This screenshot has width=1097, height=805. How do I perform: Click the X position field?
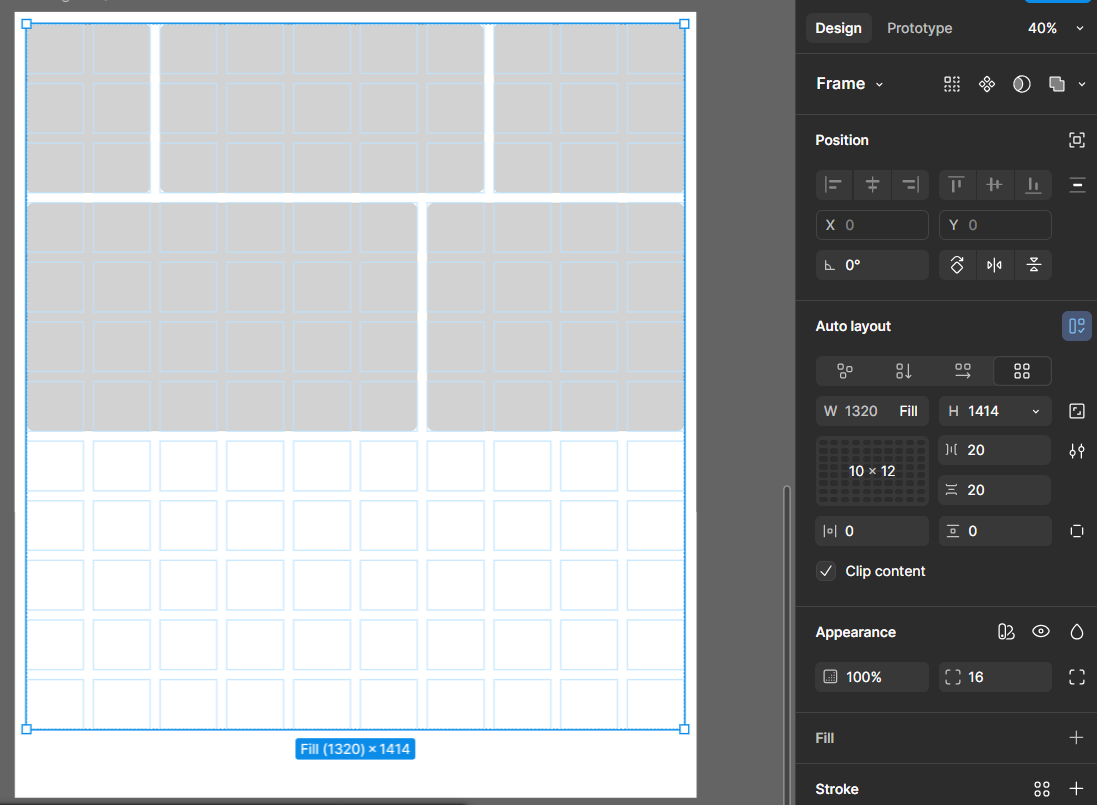(872, 225)
